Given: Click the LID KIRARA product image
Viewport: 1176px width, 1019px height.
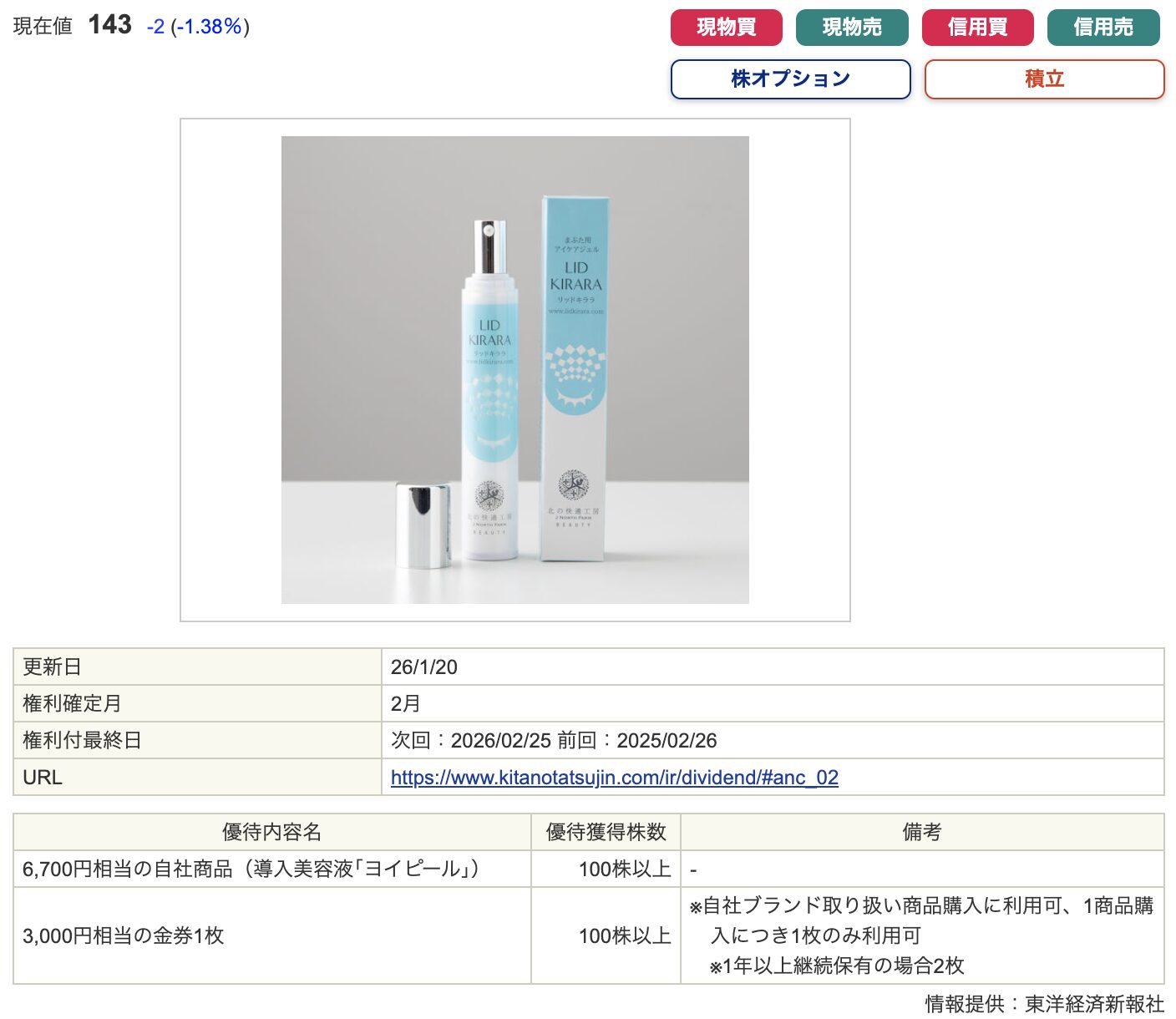Looking at the screenshot, I should click(x=515, y=370).
